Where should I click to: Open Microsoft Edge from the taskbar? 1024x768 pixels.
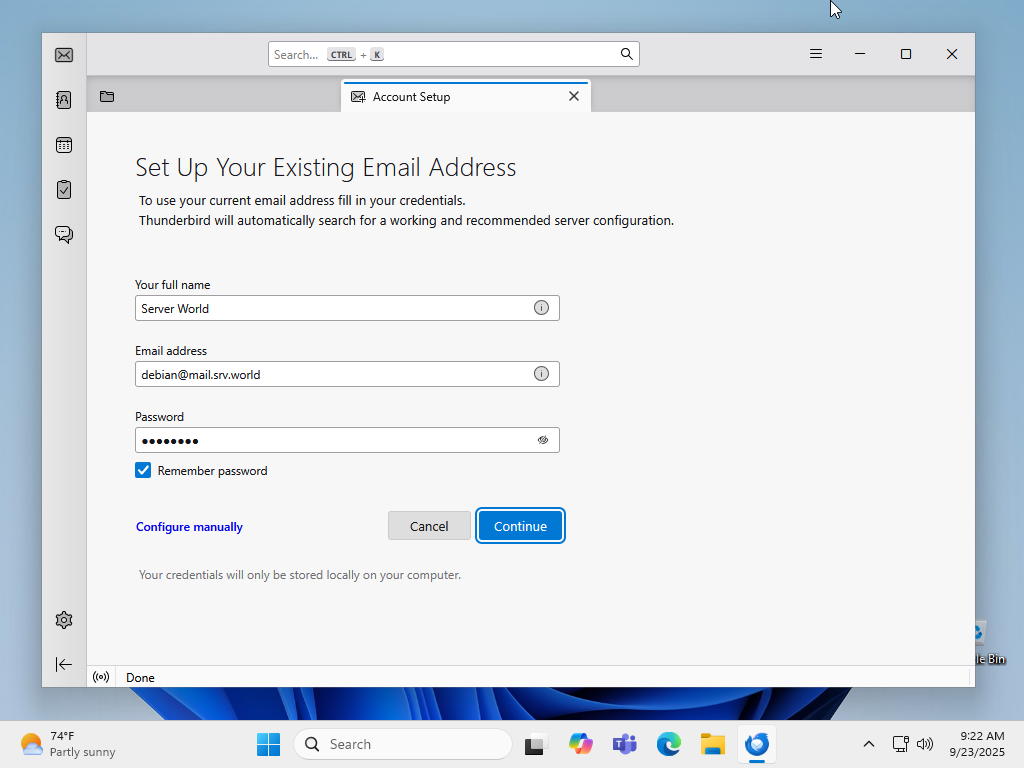(x=669, y=744)
